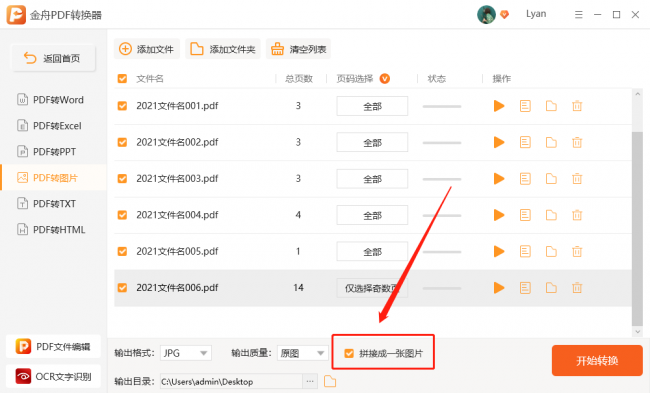Open page selection 全部 for 2021文件名001.pdf
Viewport: 650px width, 393px height.
(372, 107)
